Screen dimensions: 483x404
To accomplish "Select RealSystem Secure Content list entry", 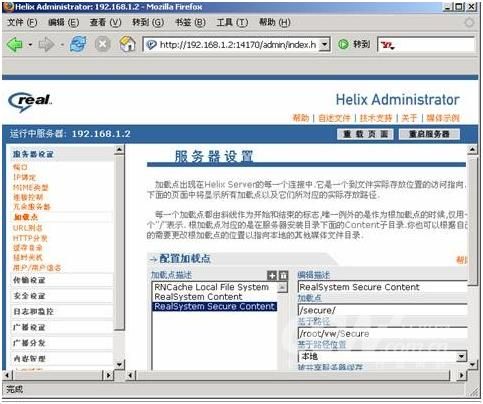I will click(x=215, y=306).
